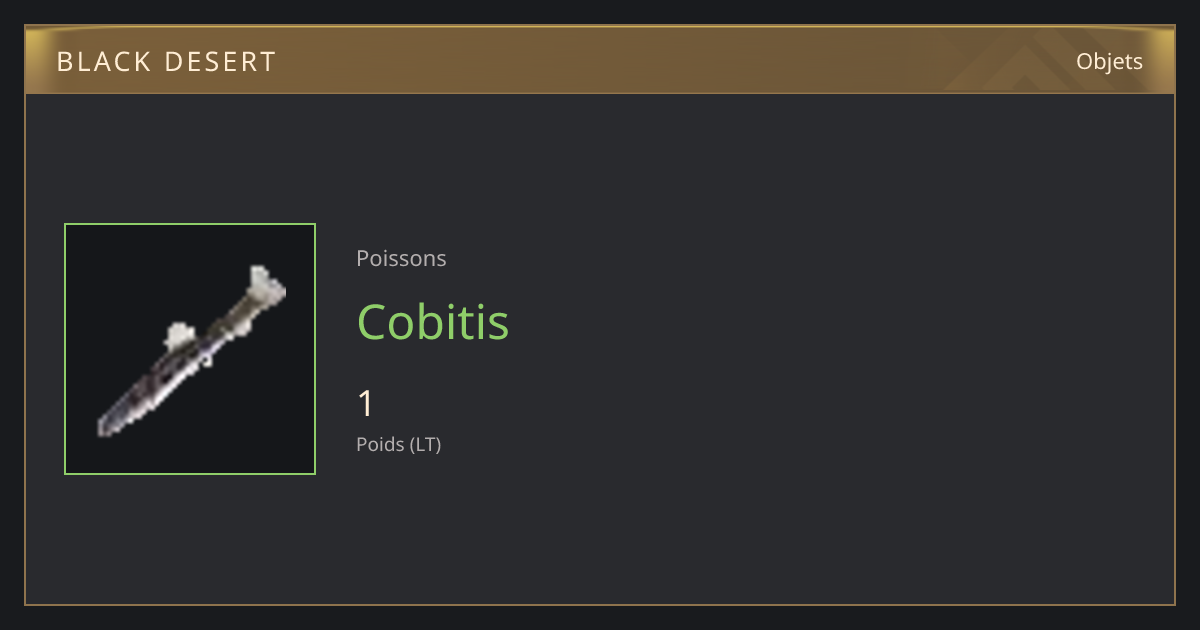Click the empty area below Poids (LT)
Viewport: 1200px width, 630px height.
(x=600, y=530)
